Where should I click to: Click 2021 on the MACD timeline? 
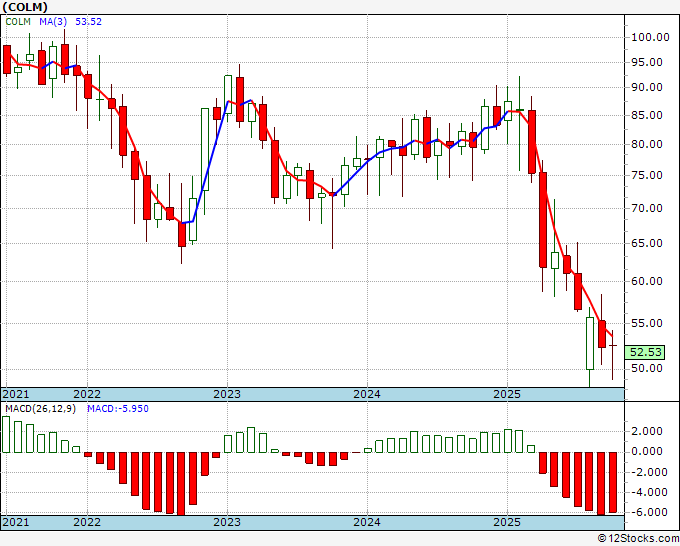pyautogui.click(x=16, y=522)
